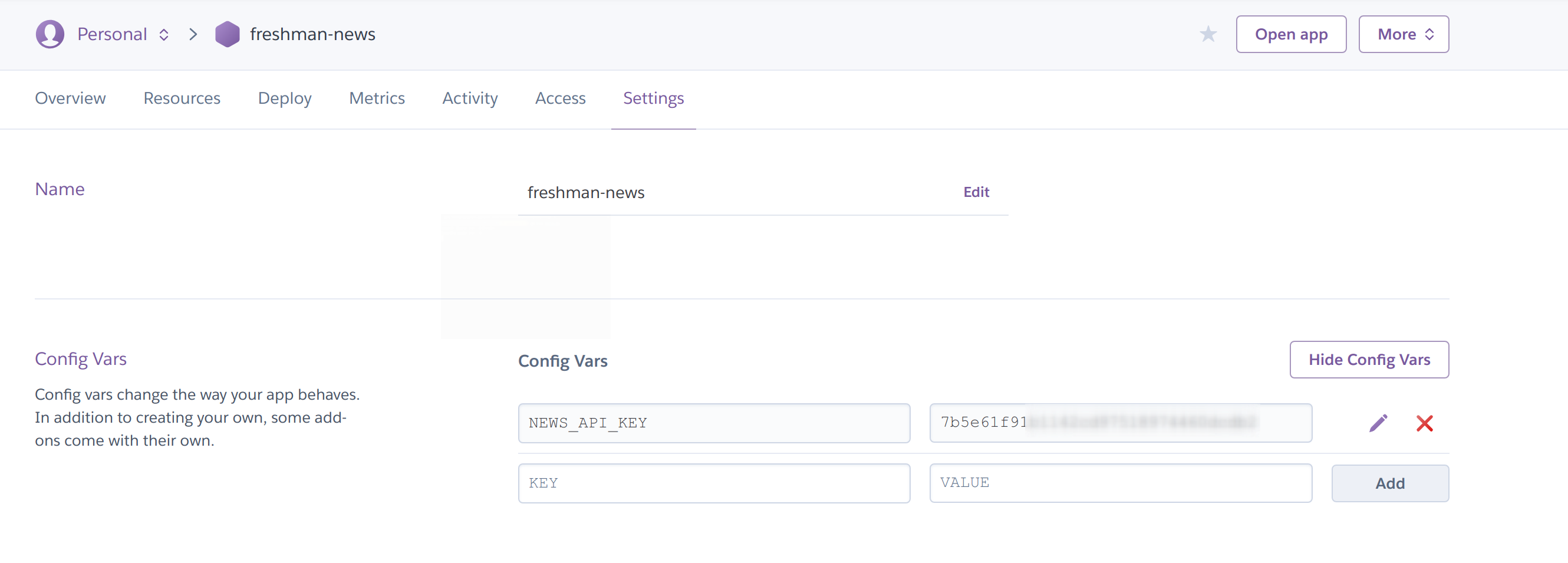This screenshot has width=1568, height=563.
Task: Focus the new KEY input field
Action: (714, 483)
